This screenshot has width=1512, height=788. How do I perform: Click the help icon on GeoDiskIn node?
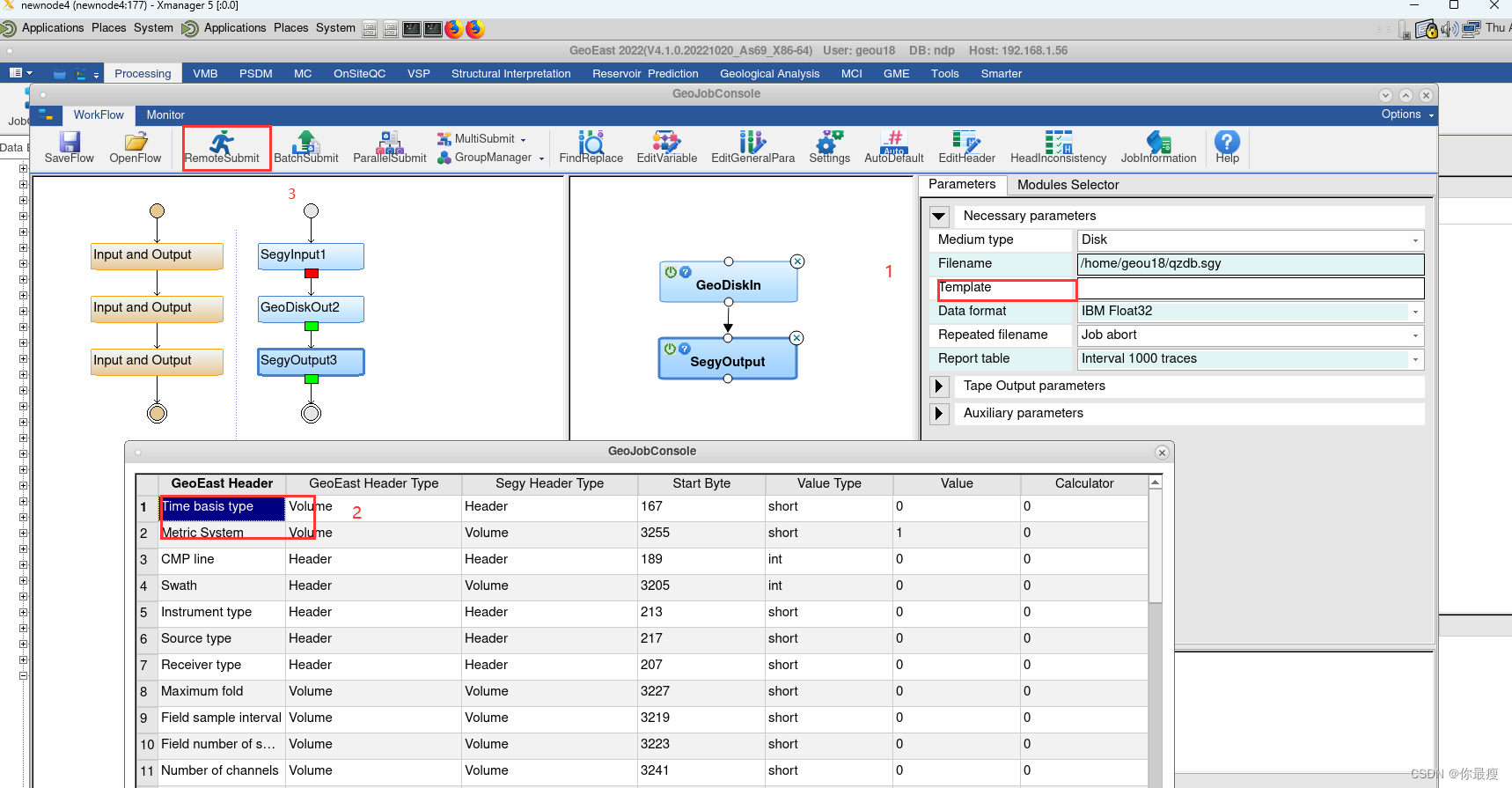tap(686, 272)
